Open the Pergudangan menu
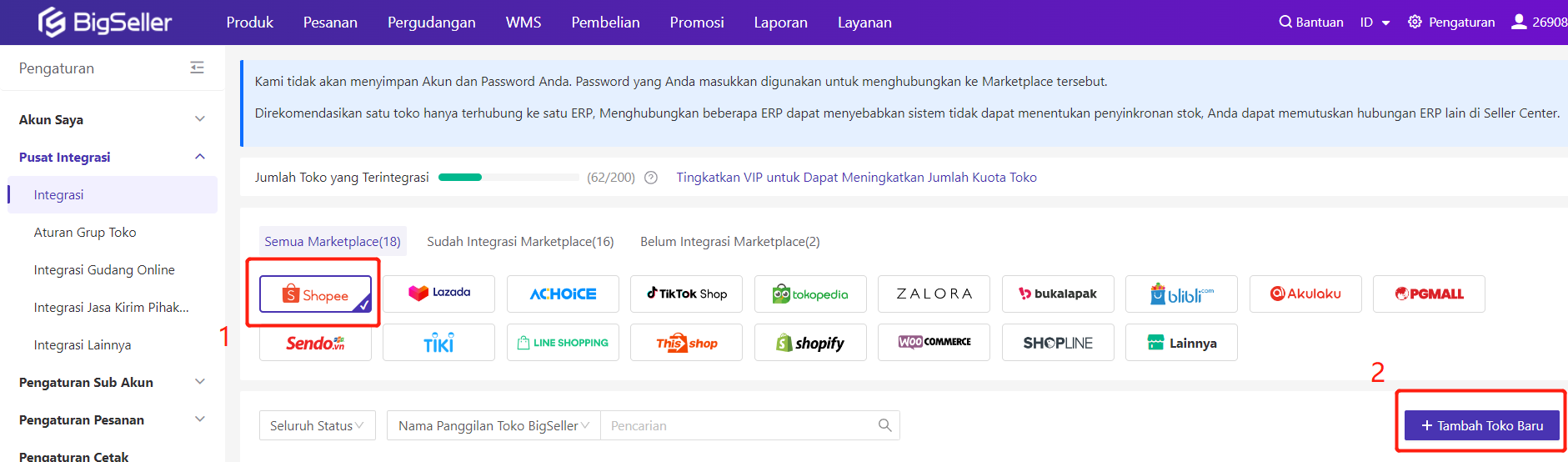The height and width of the screenshot is (462, 1568). [x=432, y=23]
